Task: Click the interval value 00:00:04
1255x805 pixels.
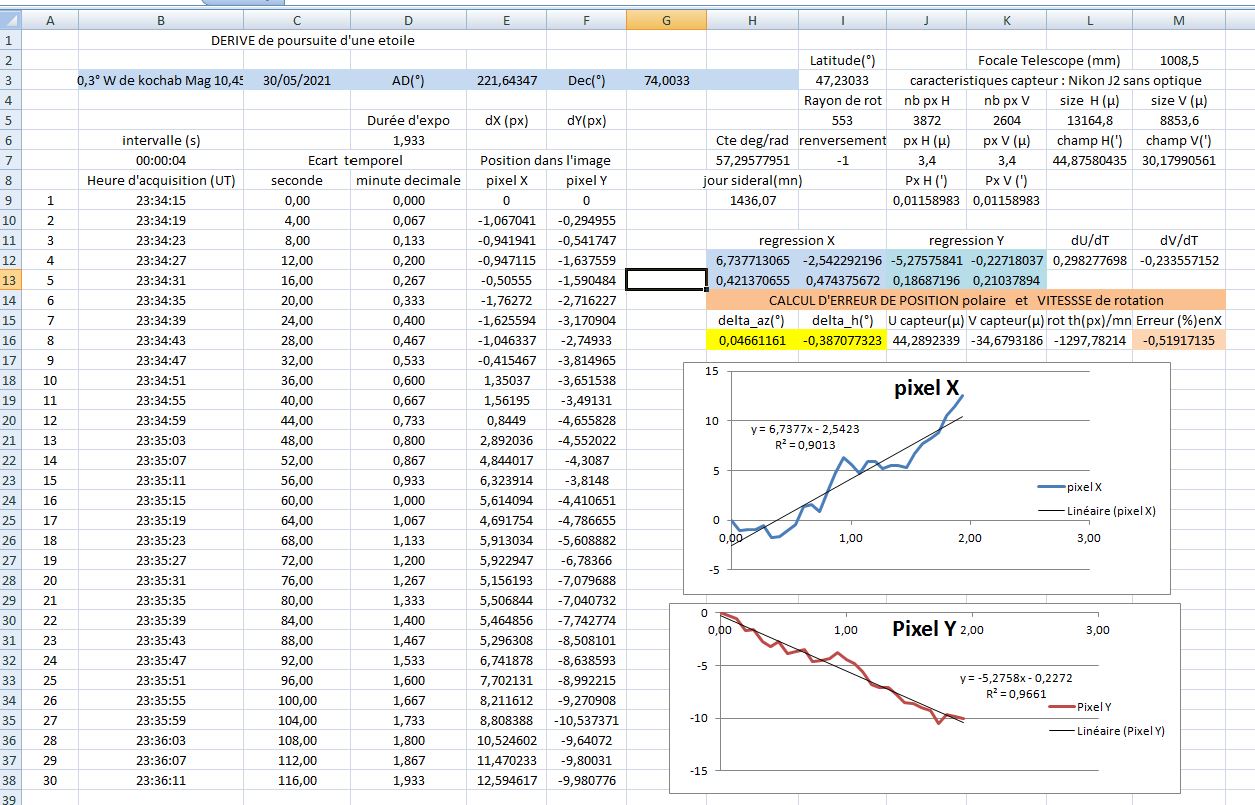Action: pyautogui.click(x=161, y=160)
